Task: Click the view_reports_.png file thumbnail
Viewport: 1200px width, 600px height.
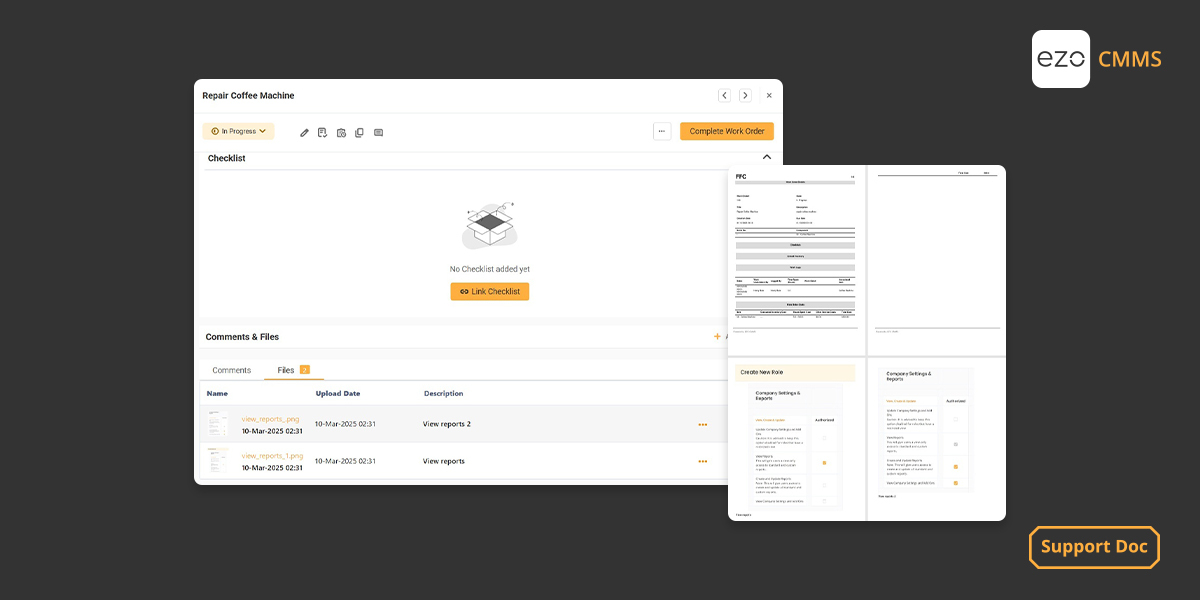Action: (218, 424)
